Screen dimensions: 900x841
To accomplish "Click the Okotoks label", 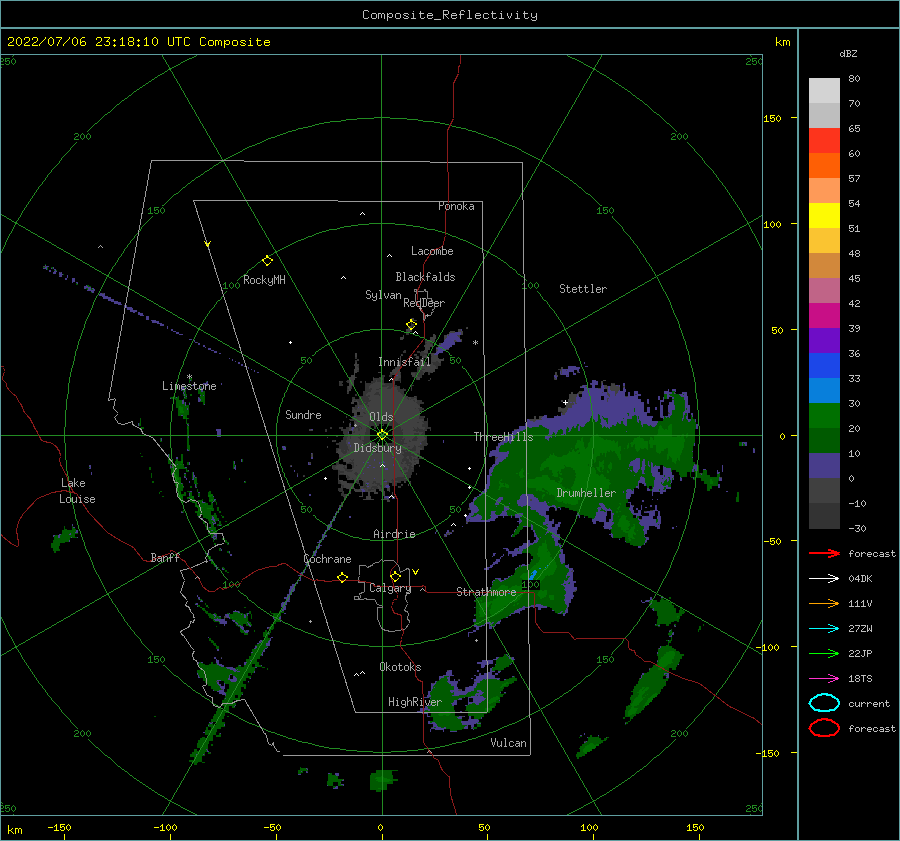I will pyautogui.click(x=401, y=667).
